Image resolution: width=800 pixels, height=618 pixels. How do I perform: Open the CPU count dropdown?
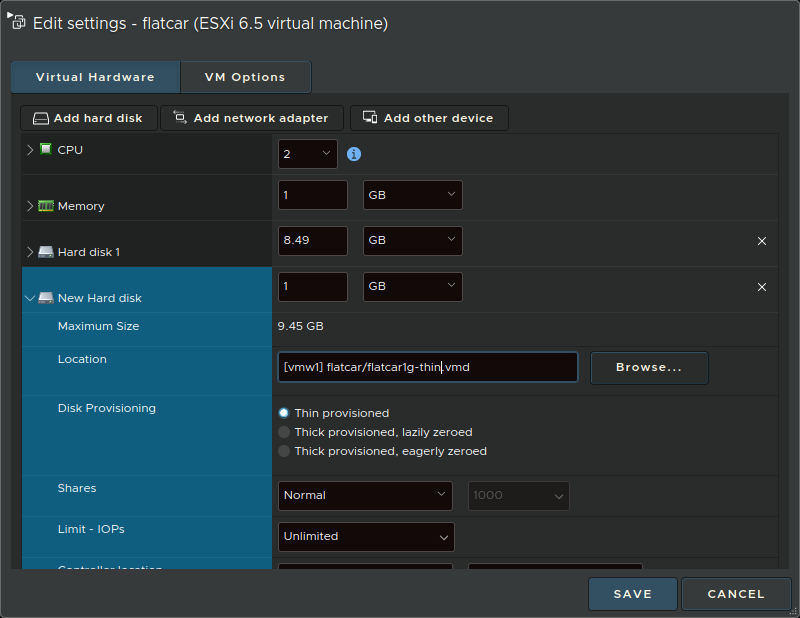tap(308, 154)
